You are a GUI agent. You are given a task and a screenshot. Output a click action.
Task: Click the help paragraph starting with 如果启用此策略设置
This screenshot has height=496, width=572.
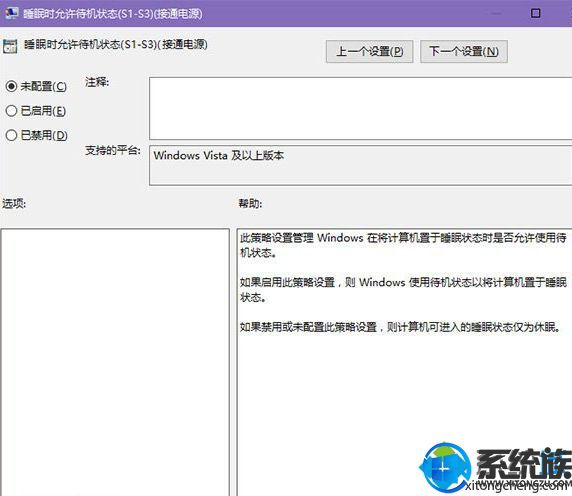403,290
